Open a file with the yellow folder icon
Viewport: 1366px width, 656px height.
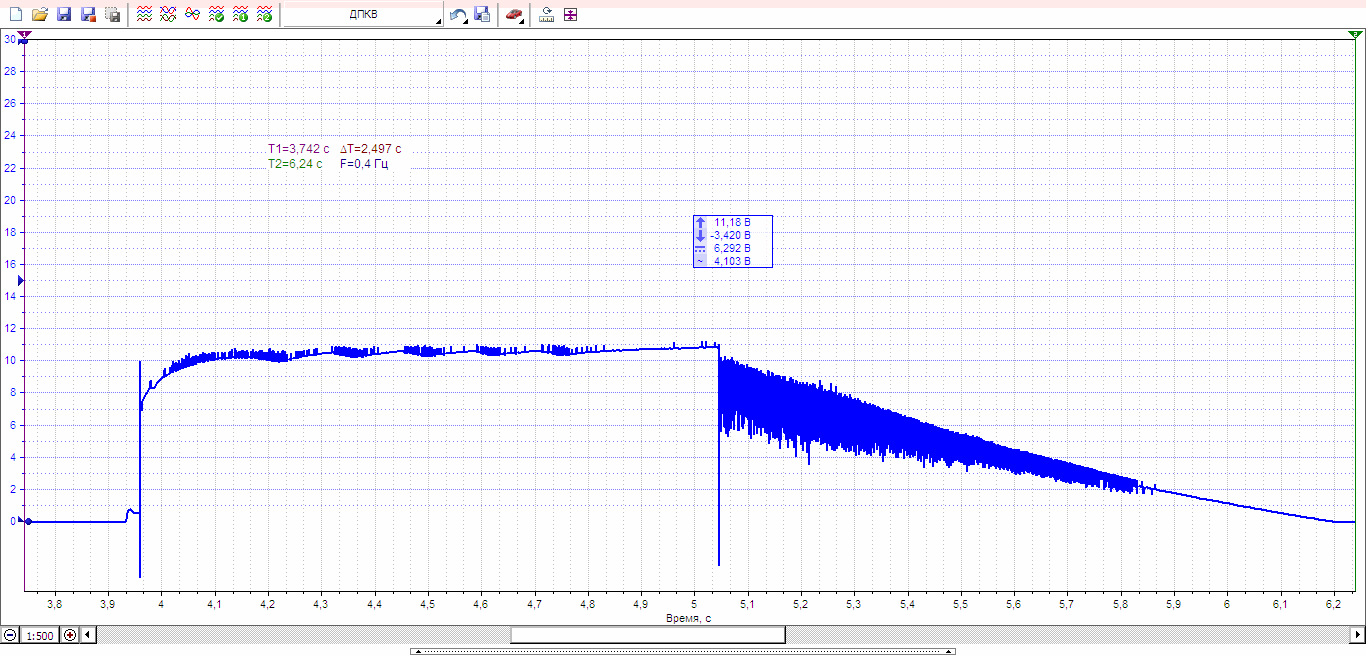(x=40, y=15)
